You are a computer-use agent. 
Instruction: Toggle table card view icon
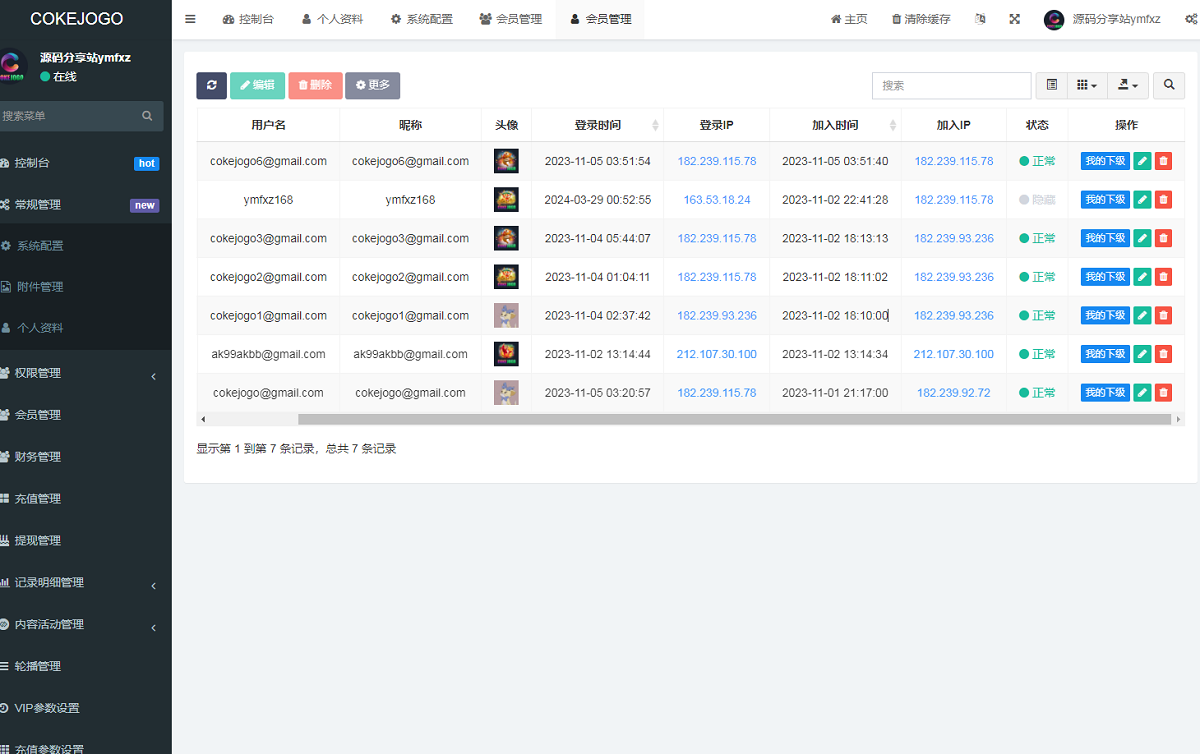(x=1051, y=86)
